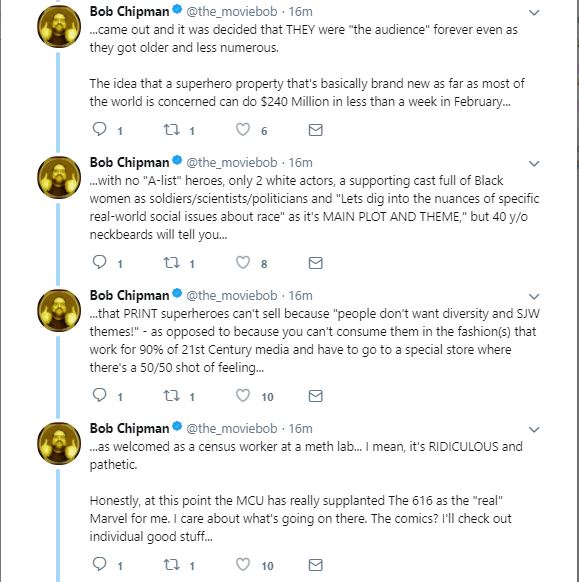Retweet the tweet about diversity and SJW themes
Image resolution: width=579 pixels, height=582 pixels.
172,396
